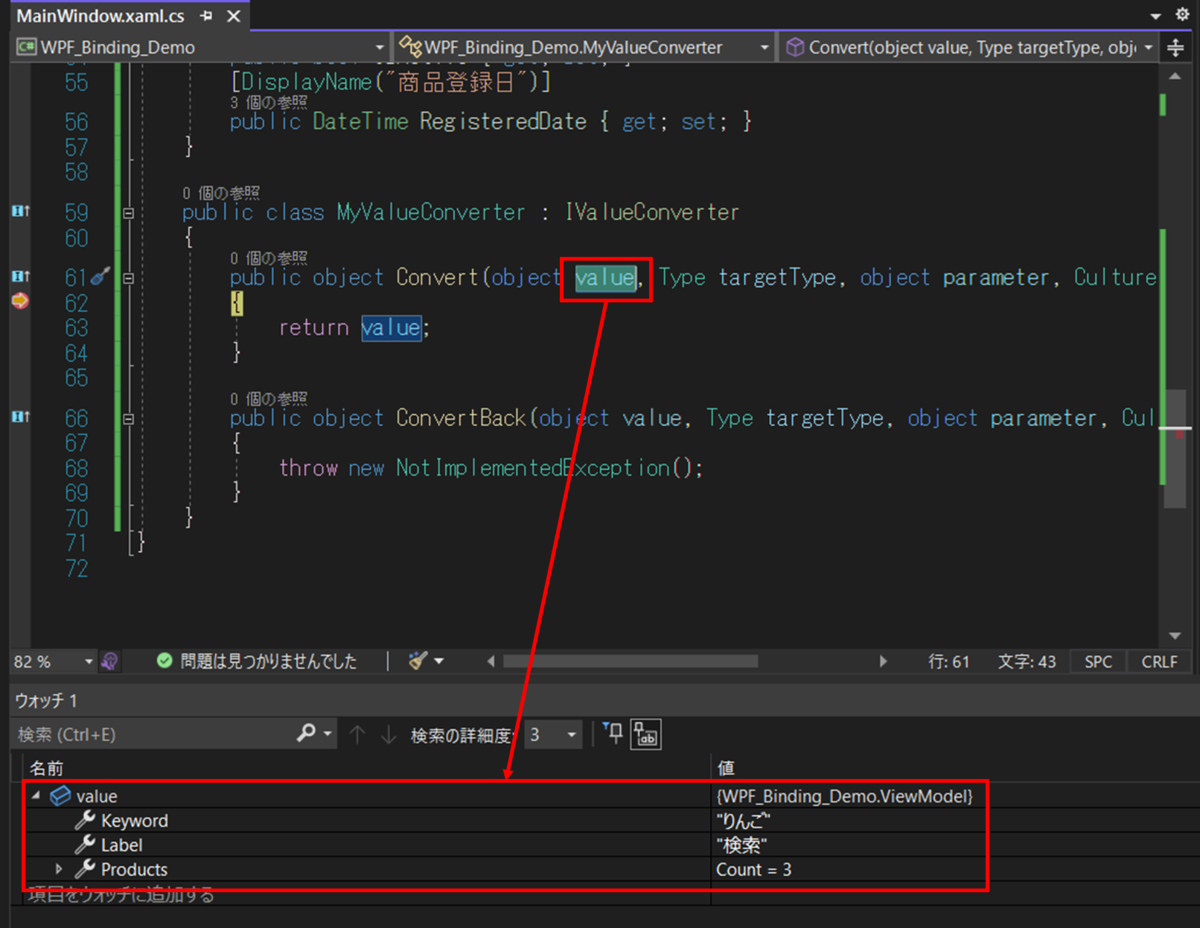Click line number 63 in the gutter

coord(76,328)
